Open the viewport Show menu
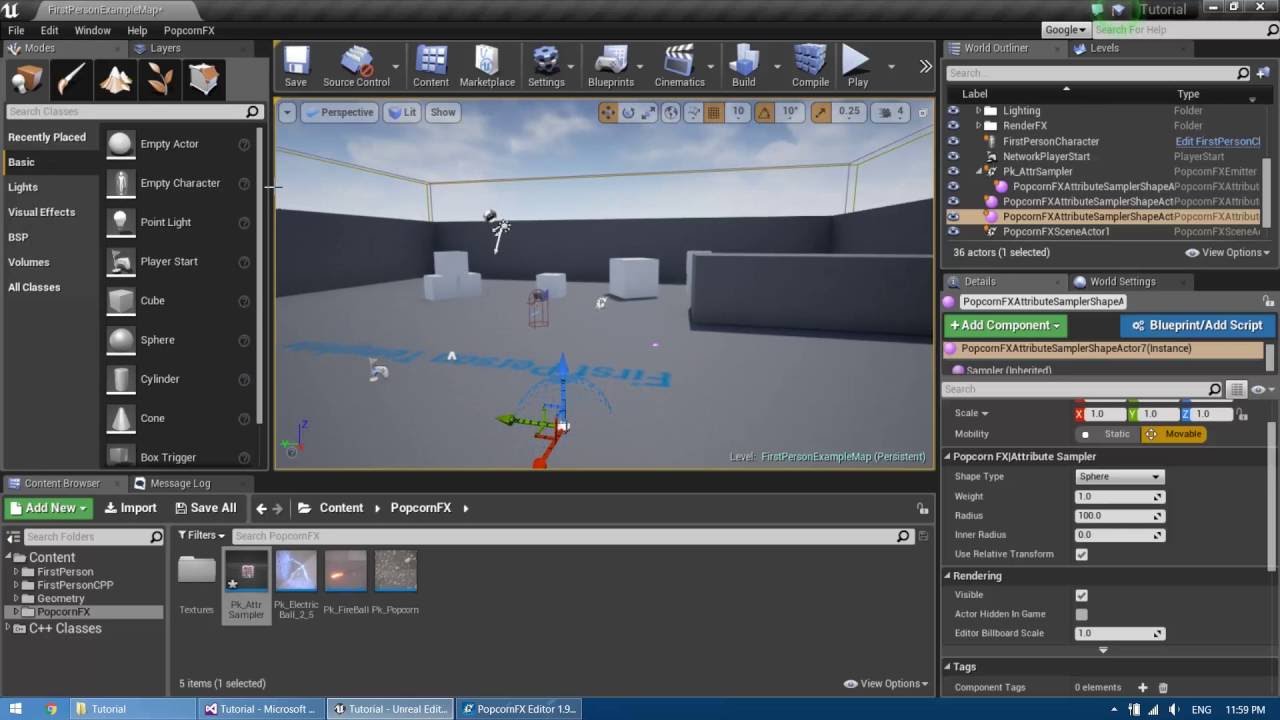This screenshot has height=720, width=1280. point(443,112)
